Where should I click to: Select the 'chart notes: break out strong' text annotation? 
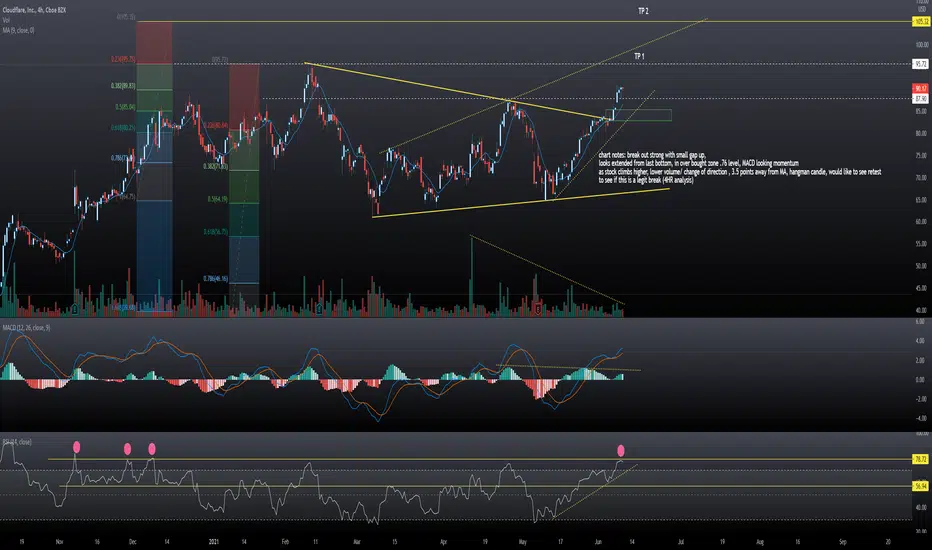[739, 167]
